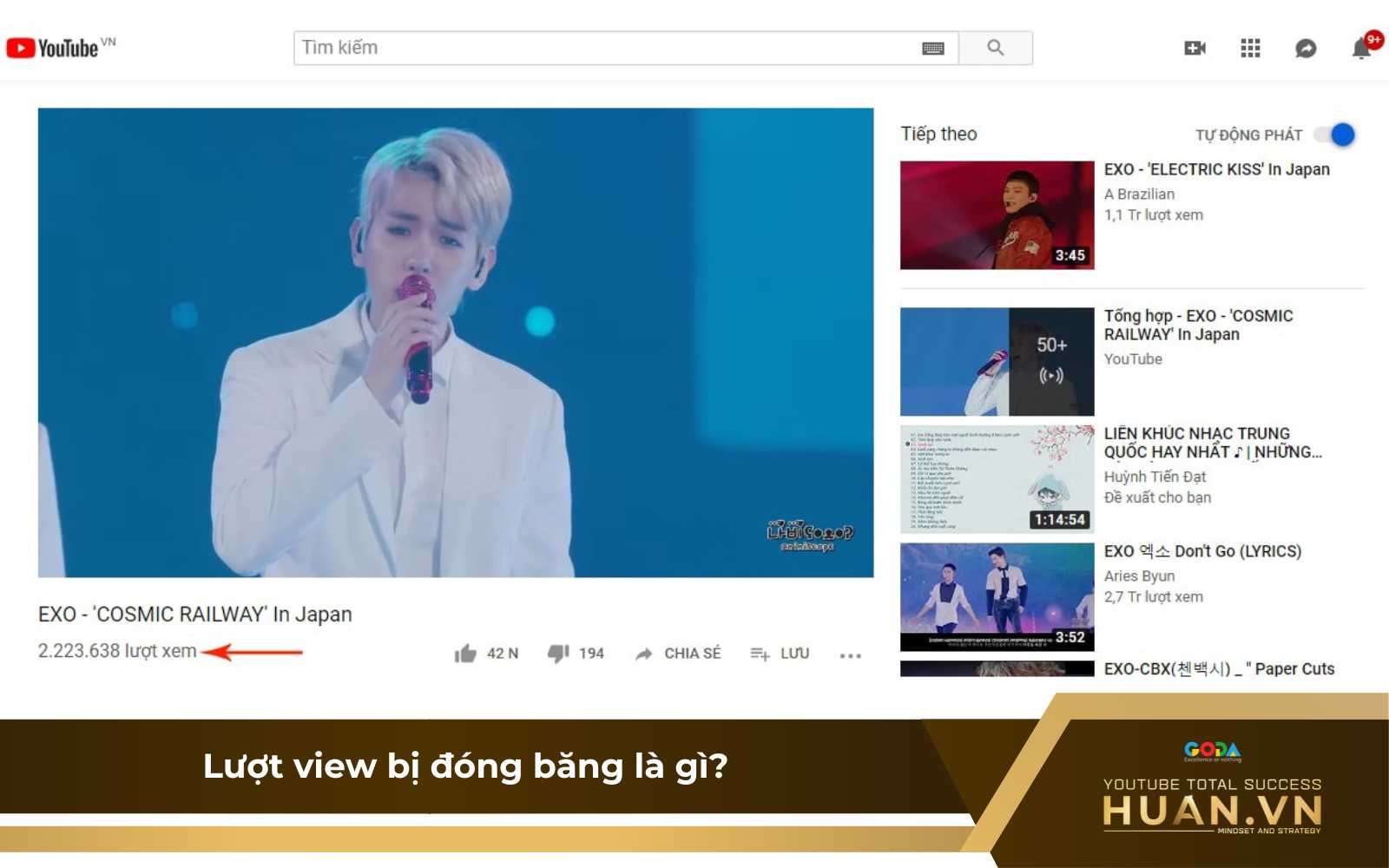Select the Đề xuất cho bạn label
The height and width of the screenshot is (868, 1389).
(x=1158, y=497)
